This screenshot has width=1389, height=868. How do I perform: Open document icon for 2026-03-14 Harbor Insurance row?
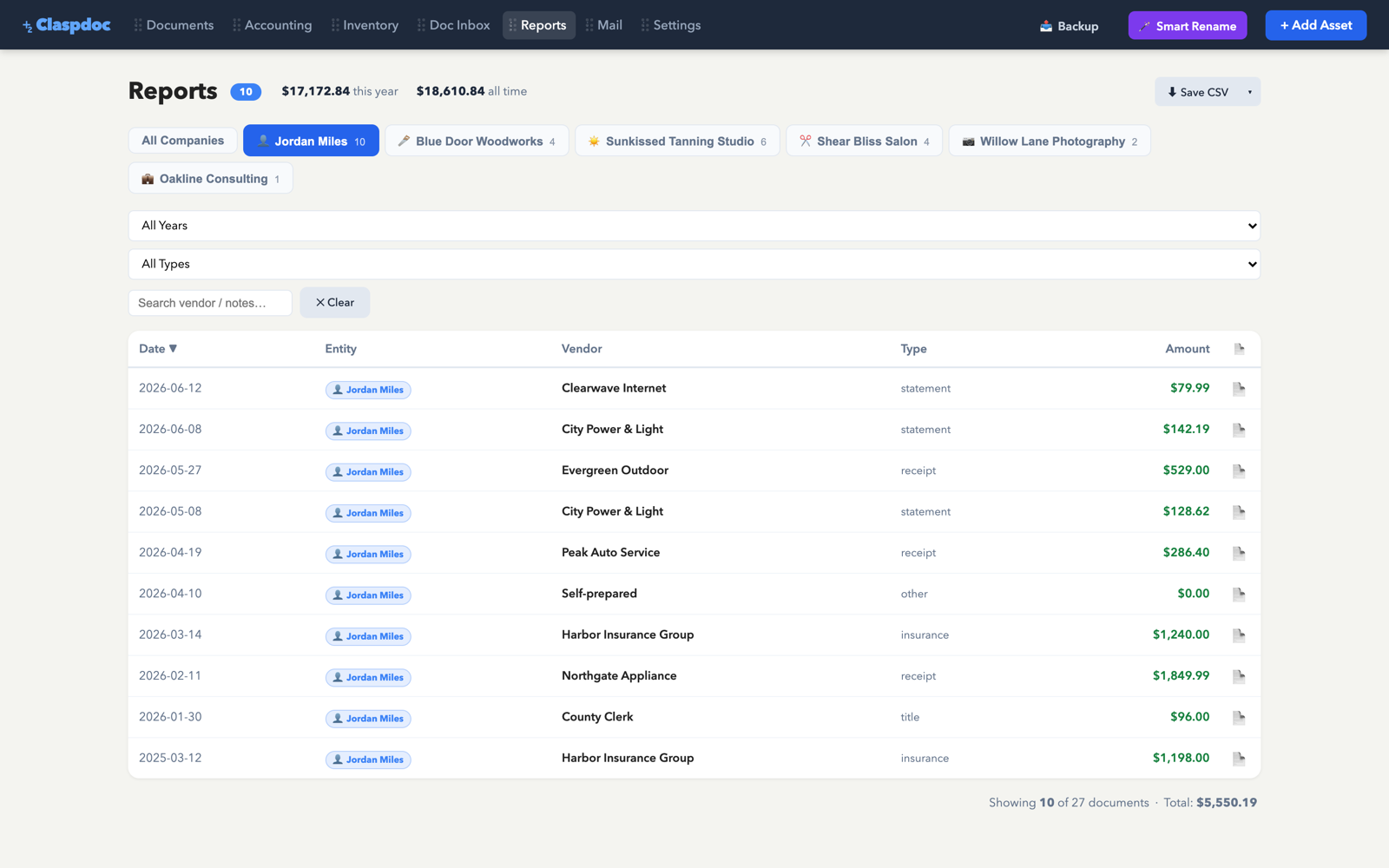coord(1239,635)
